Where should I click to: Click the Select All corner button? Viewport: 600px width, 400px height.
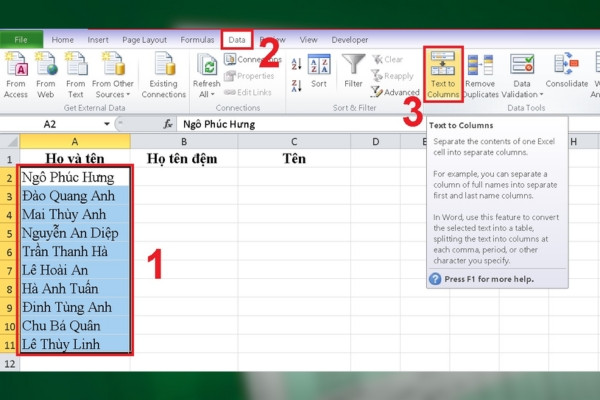[10, 142]
